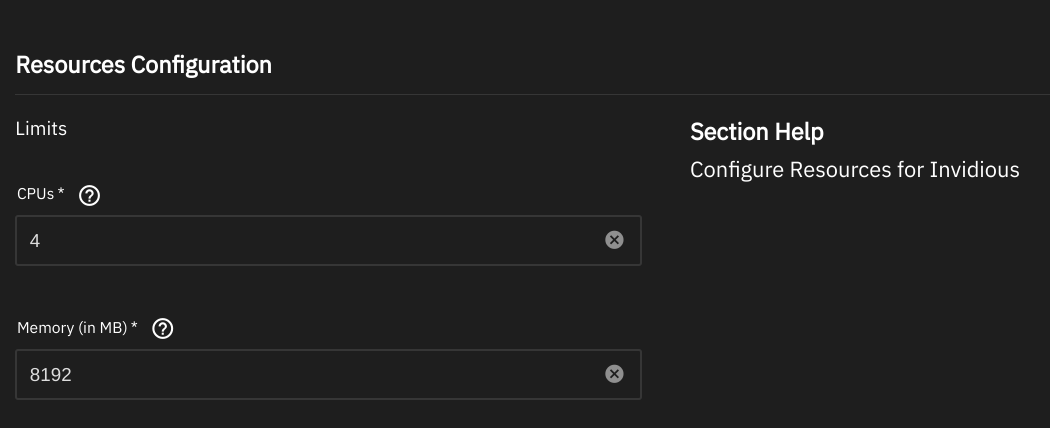Clear the Memory field with its X icon

[x=614, y=374]
